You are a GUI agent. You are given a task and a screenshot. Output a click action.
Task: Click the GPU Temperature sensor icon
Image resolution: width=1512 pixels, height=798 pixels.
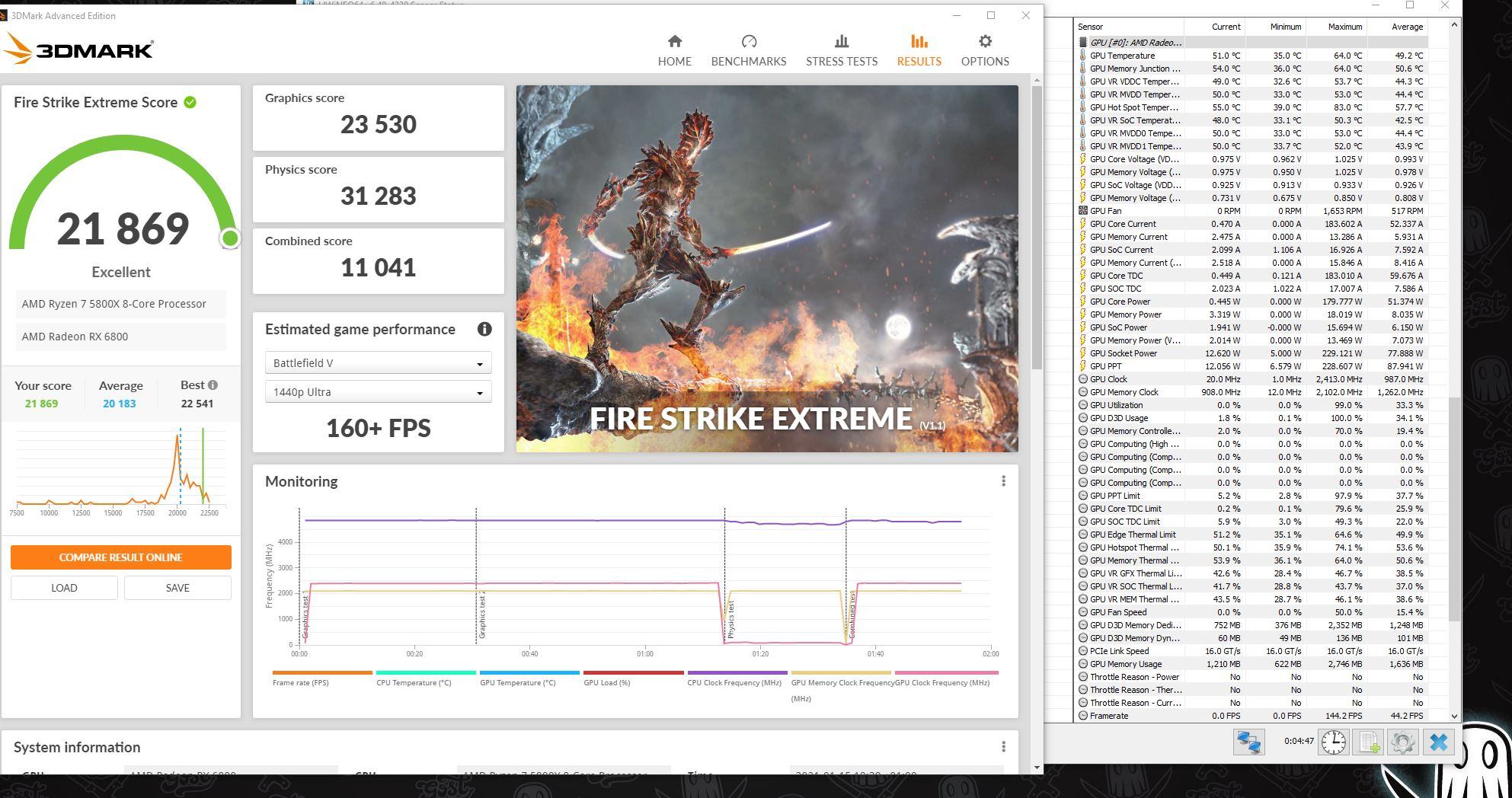coord(1082,56)
